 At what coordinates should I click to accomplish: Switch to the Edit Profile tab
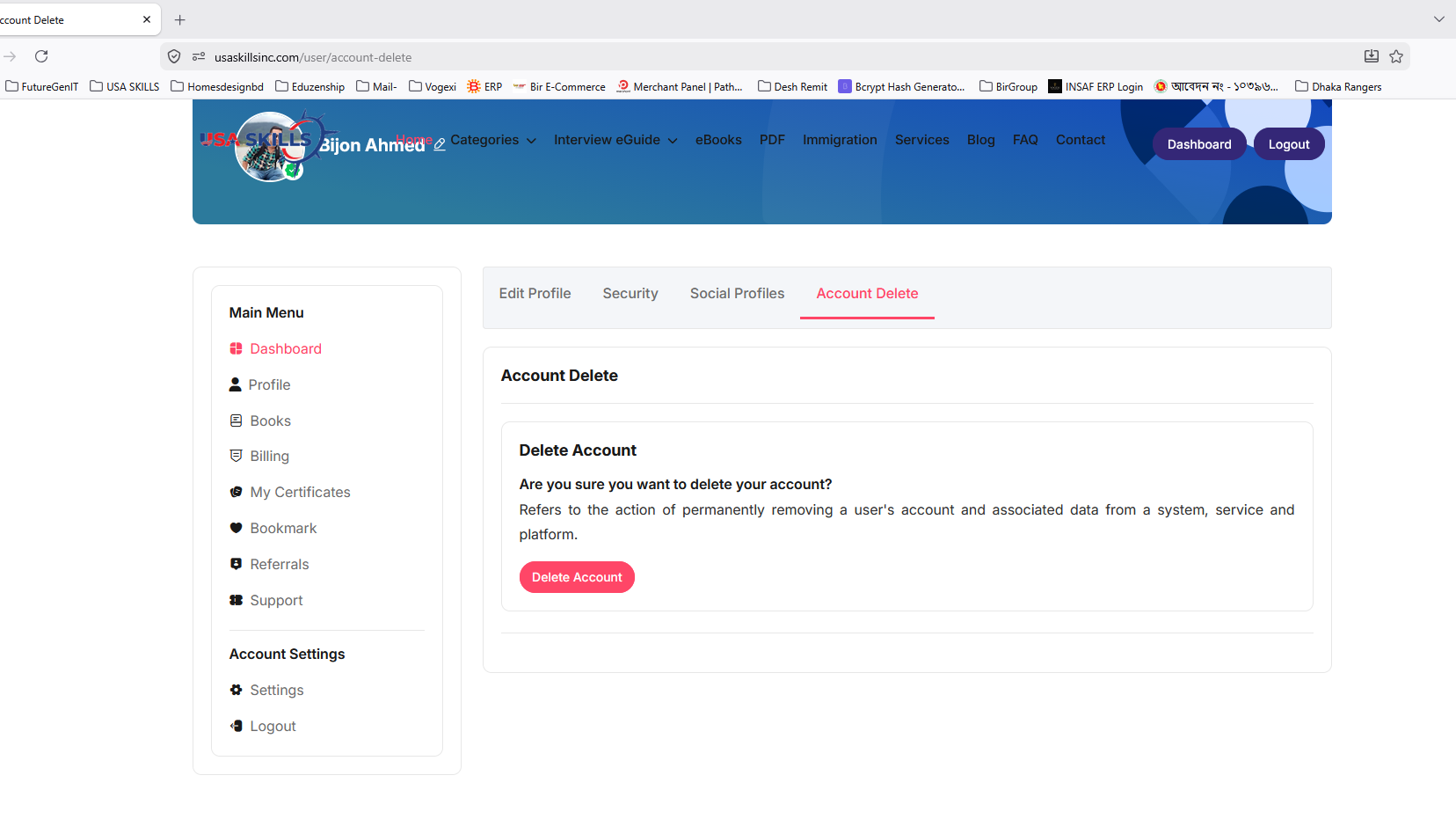click(x=535, y=294)
